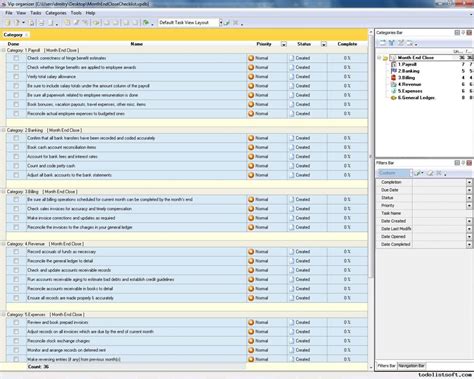The image size is (474, 379).
Task: Click priority icon for 'Count and code petty cash'
Action: pos(251,166)
